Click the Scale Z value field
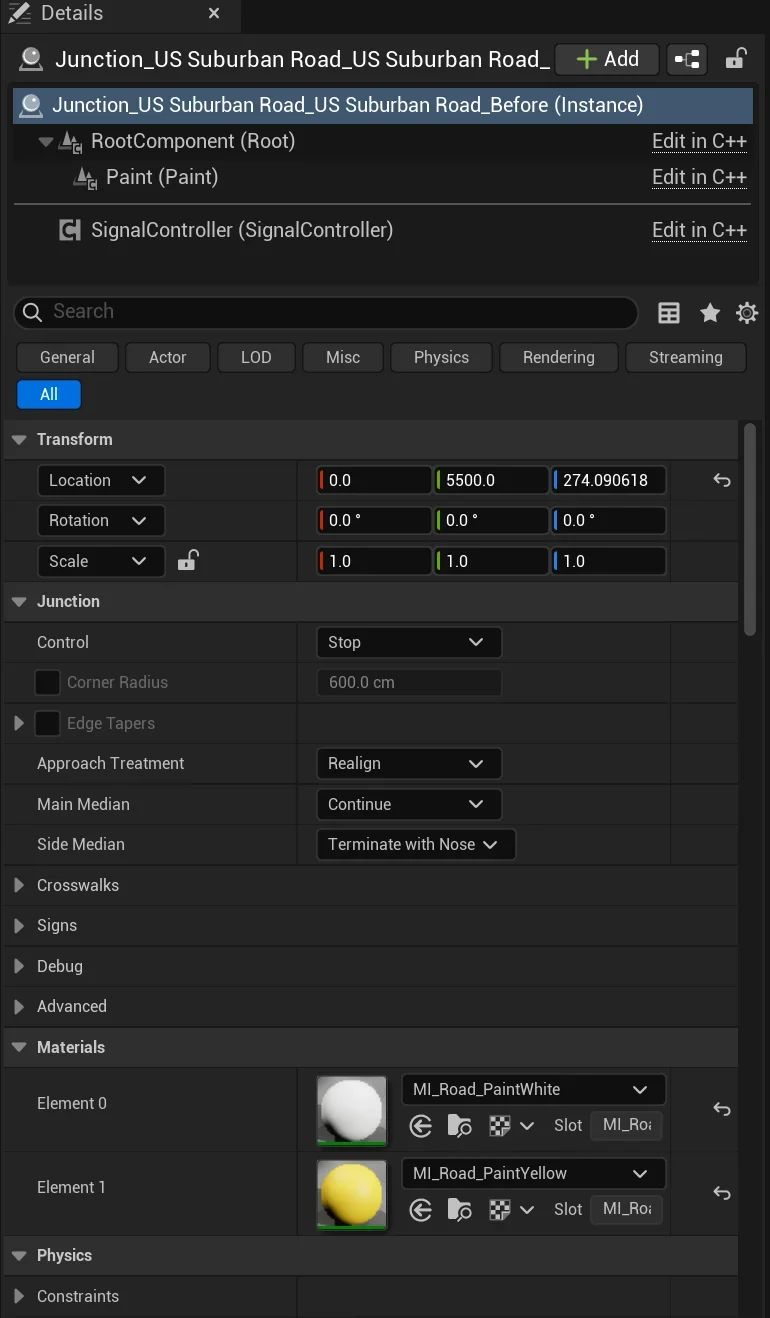The height and width of the screenshot is (1318, 770). point(608,561)
